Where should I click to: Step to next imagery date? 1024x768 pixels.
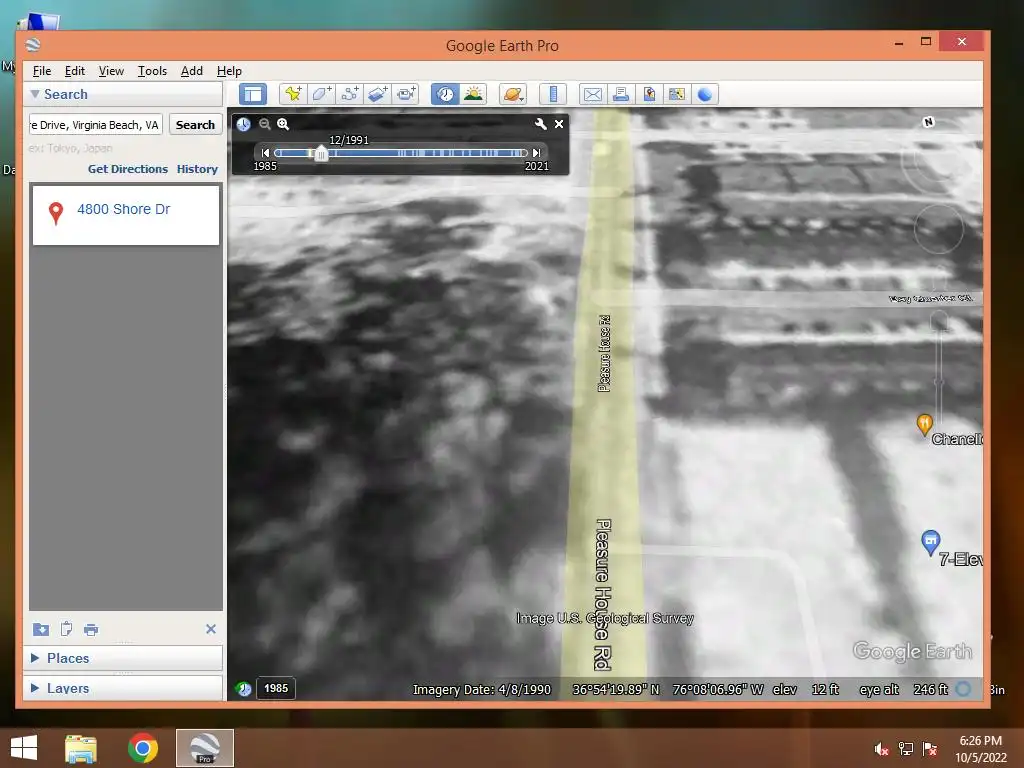[537, 153]
